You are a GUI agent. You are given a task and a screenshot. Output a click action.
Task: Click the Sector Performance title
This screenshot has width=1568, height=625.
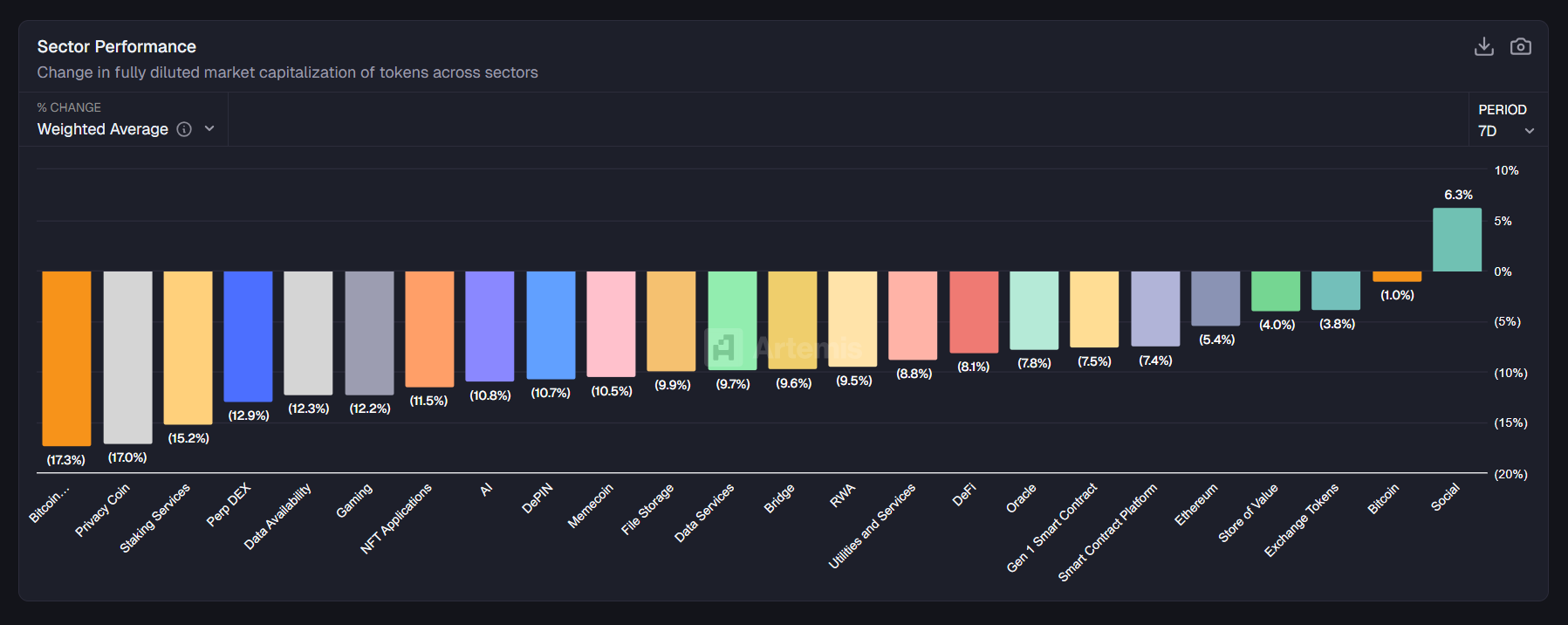point(116,46)
